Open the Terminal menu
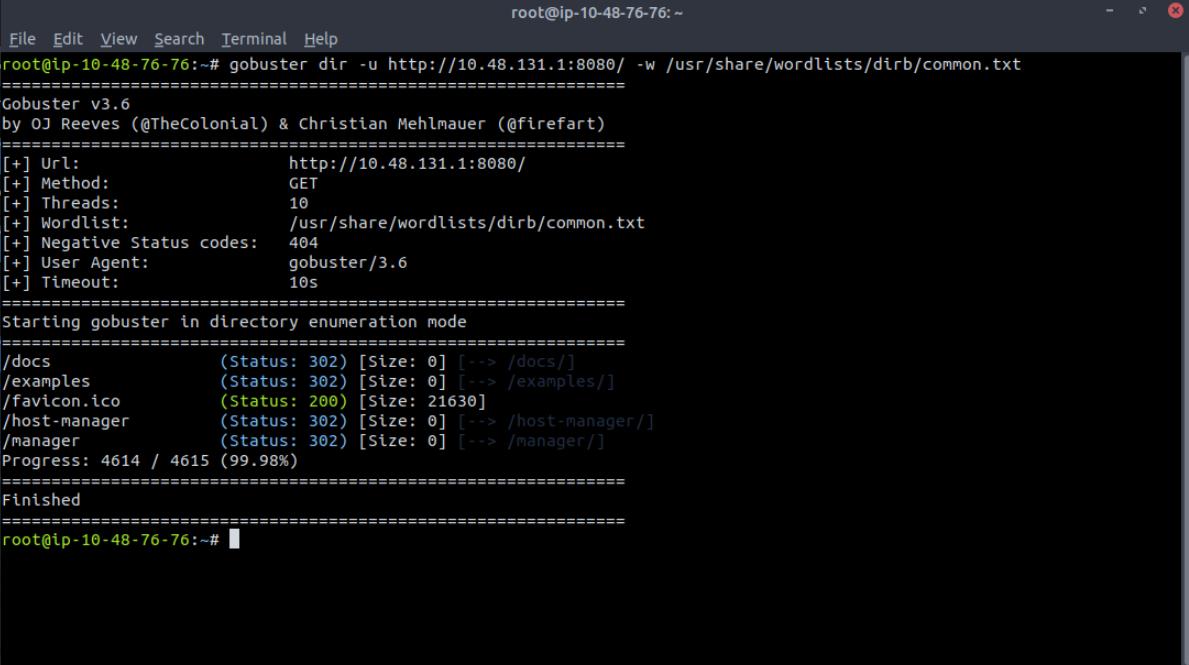1189x665 pixels. click(254, 39)
